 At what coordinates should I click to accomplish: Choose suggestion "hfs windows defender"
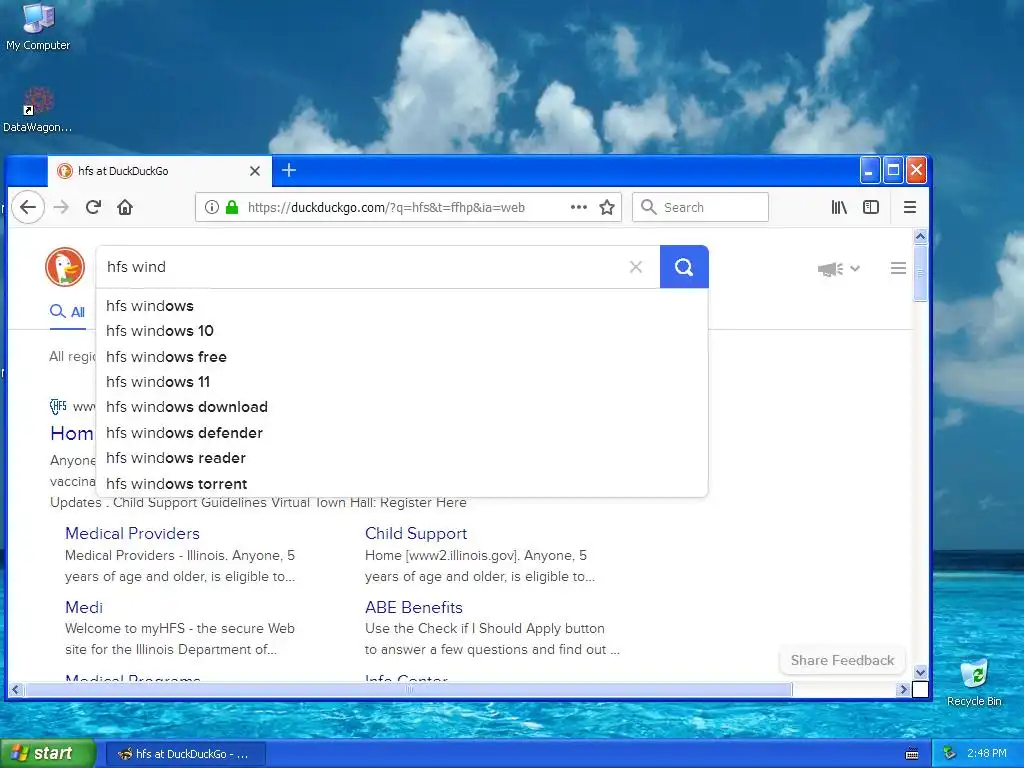click(402, 433)
